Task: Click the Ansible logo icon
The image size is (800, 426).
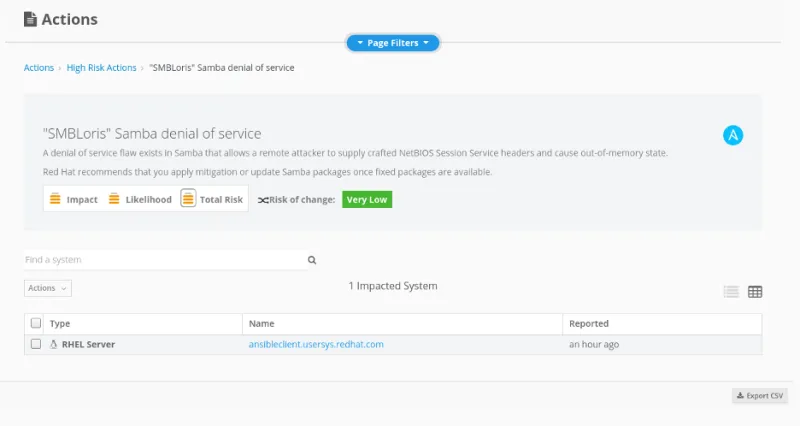Action: click(733, 135)
